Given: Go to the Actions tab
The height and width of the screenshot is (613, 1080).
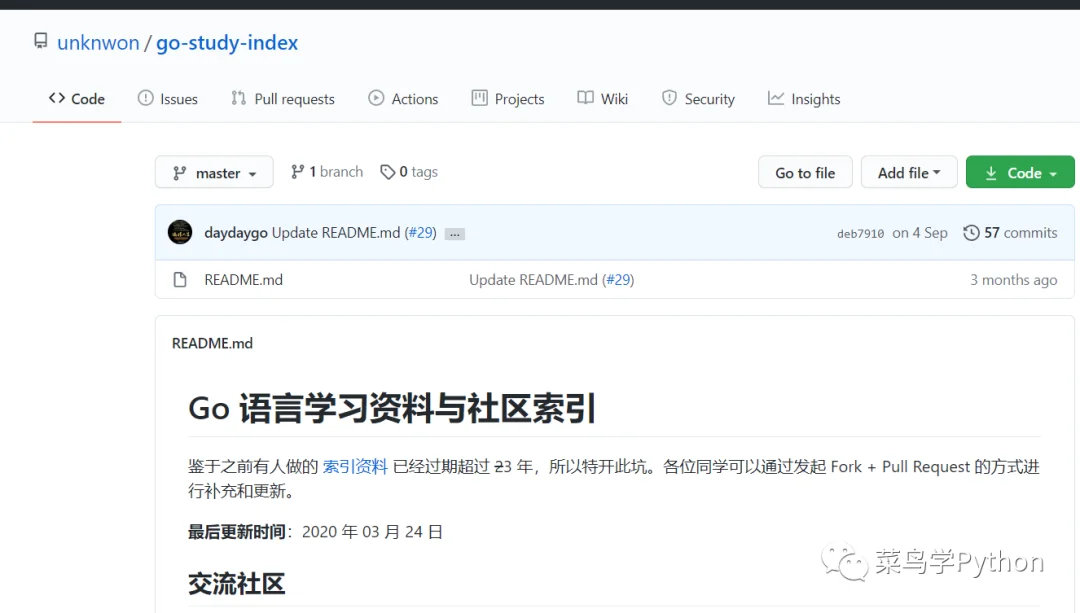Looking at the screenshot, I should [403, 99].
